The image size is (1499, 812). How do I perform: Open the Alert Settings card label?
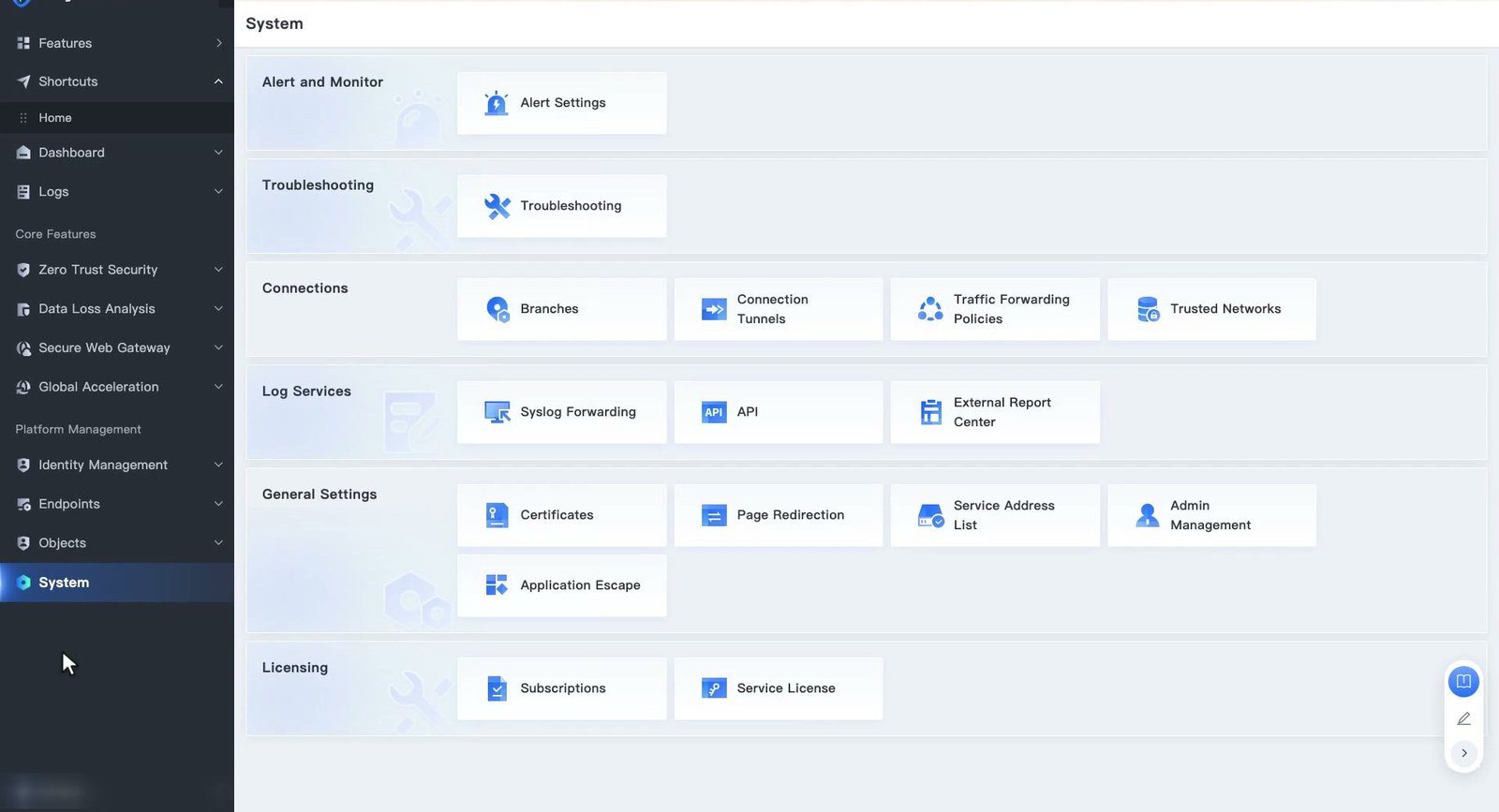point(563,103)
